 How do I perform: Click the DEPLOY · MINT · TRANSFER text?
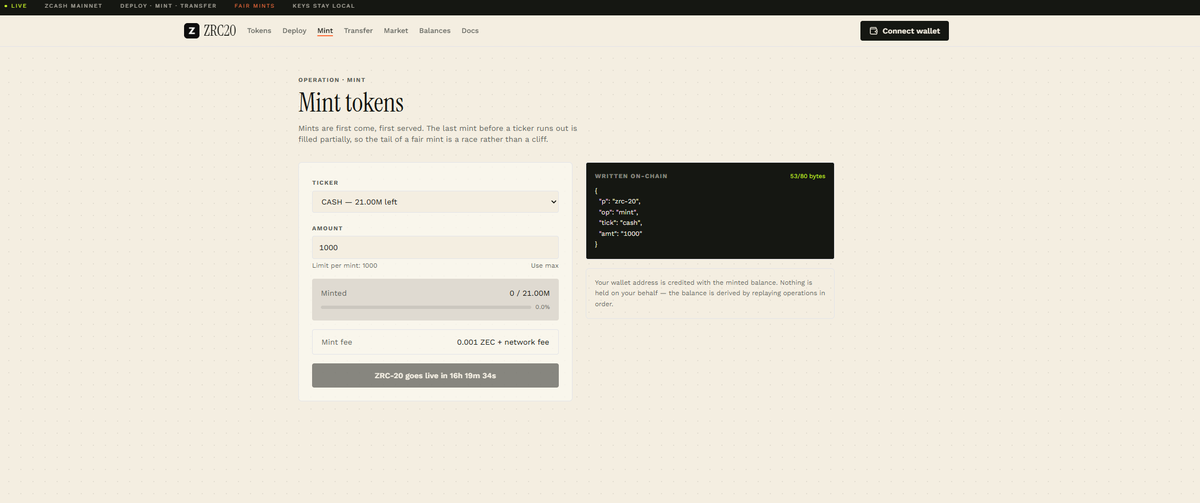pyautogui.click(x=168, y=6)
